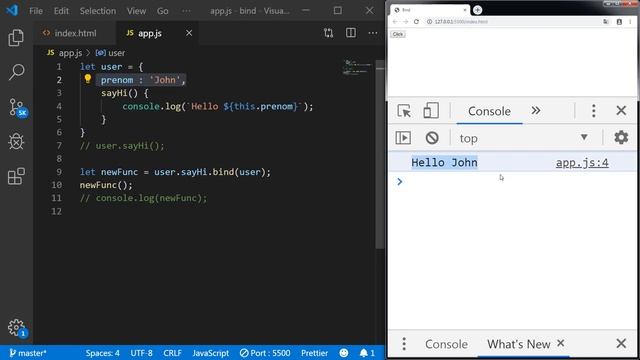Open the drawer three-dot menu
This screenshot has width=640, height=360.
(404, 344)
